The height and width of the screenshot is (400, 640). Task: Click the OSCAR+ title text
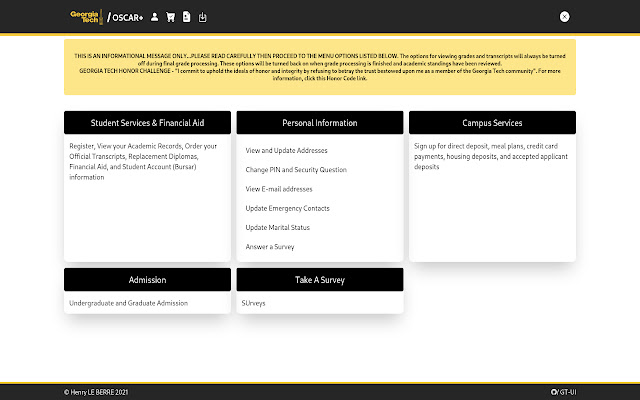click(127, 17)
